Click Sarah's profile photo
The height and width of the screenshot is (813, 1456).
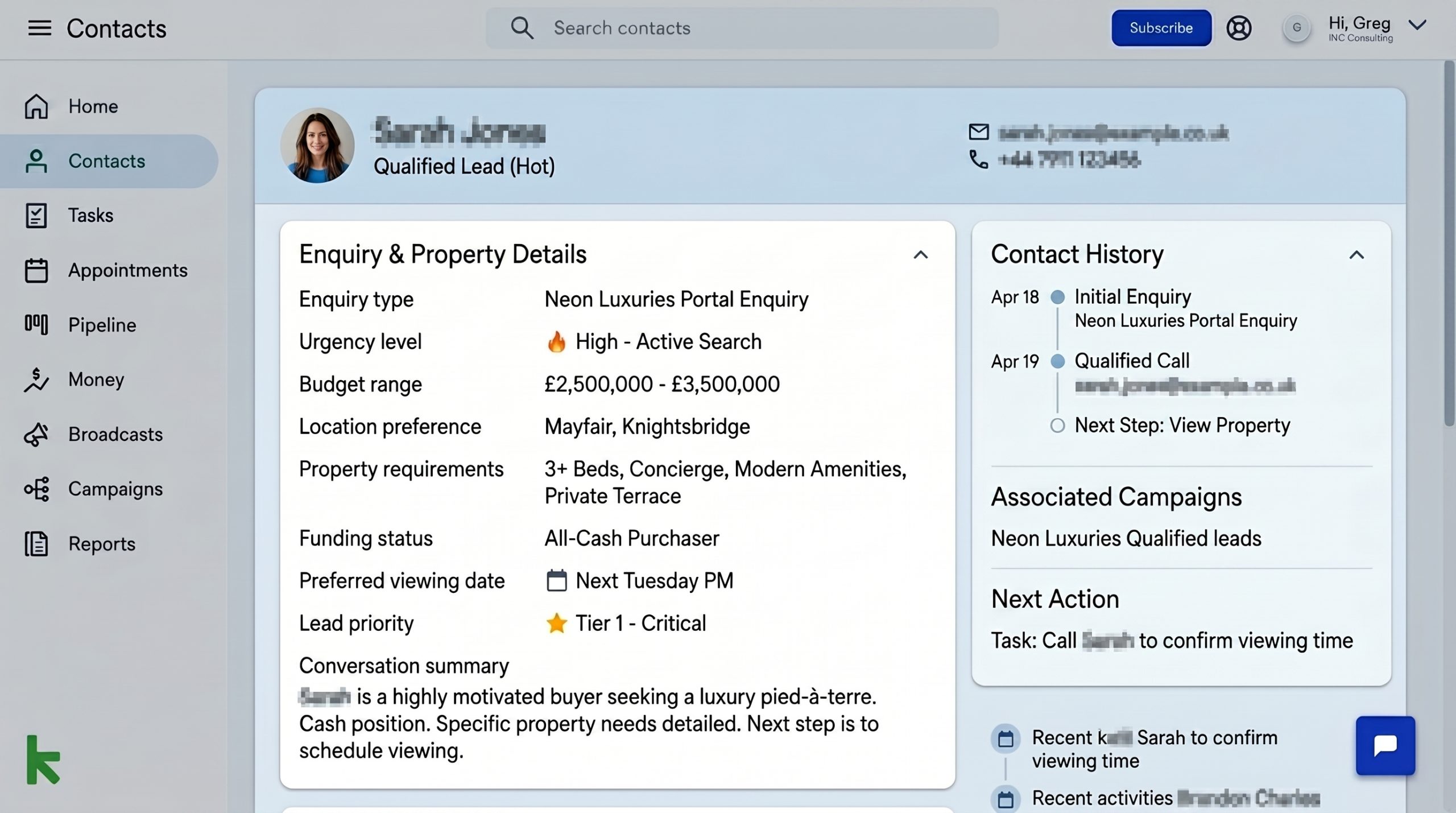pos(318,145)
